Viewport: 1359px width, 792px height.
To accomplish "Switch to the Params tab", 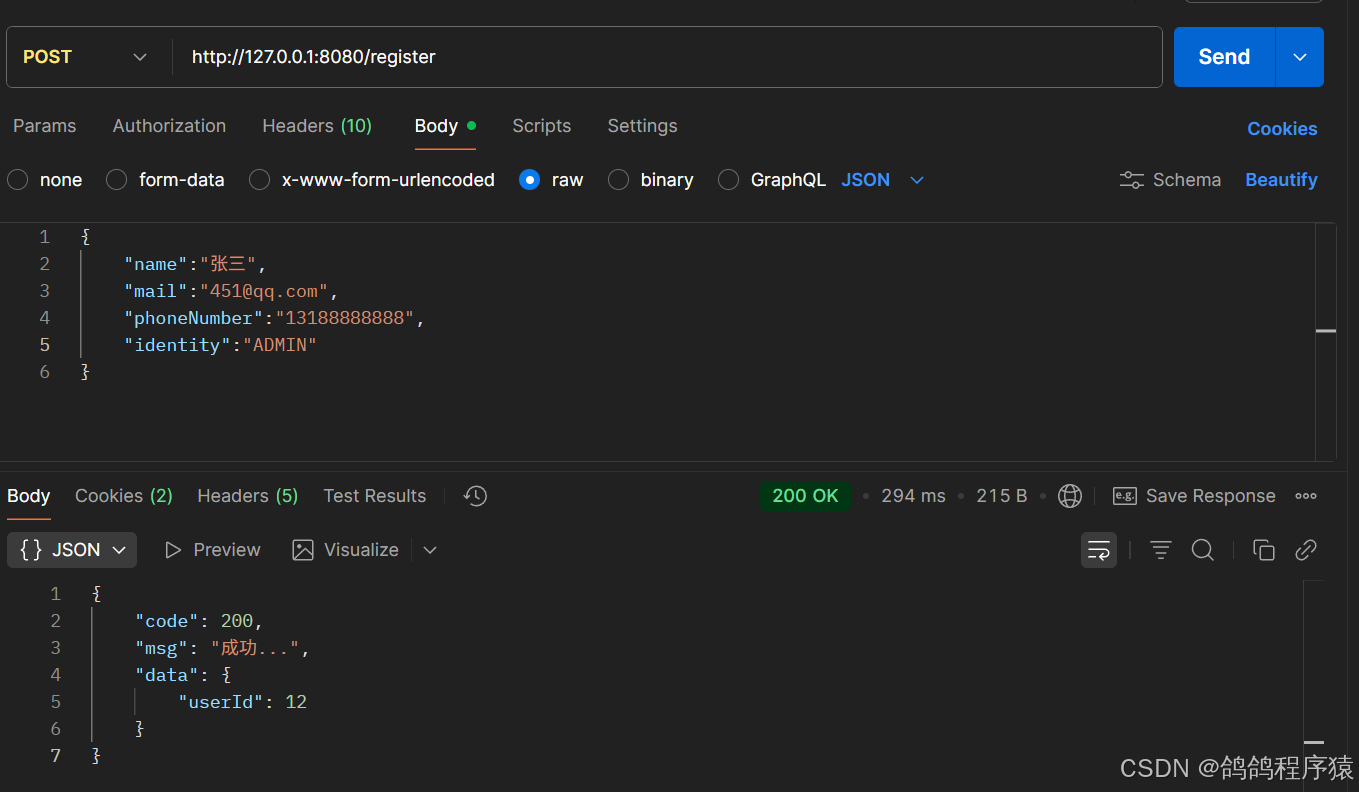I will (x=44, y=126).
